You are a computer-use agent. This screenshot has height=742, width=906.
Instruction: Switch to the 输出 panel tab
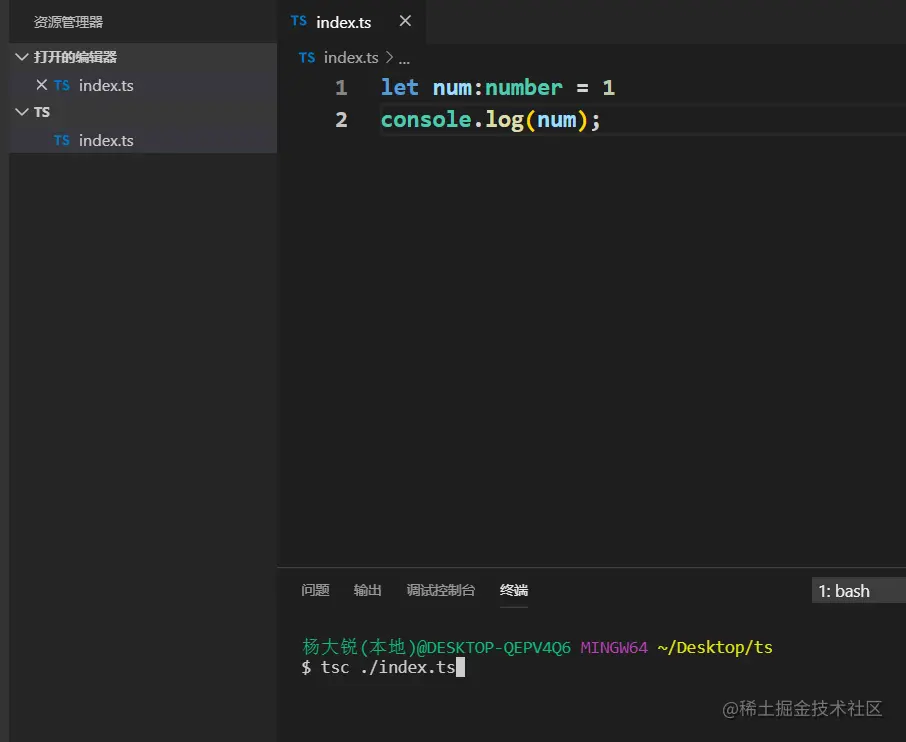coord(367,590)
